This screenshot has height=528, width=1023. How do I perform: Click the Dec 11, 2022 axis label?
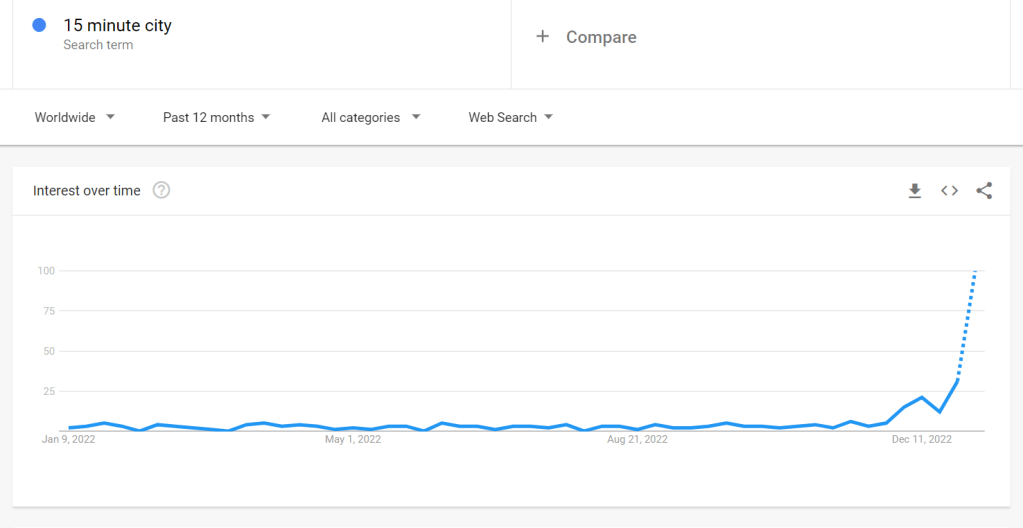[920, 439]
